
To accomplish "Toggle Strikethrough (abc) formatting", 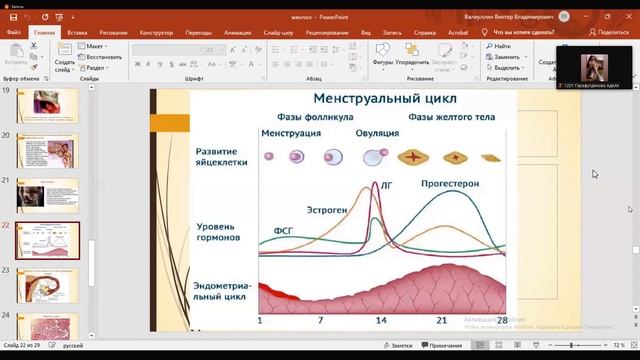I will pos(182,64).
